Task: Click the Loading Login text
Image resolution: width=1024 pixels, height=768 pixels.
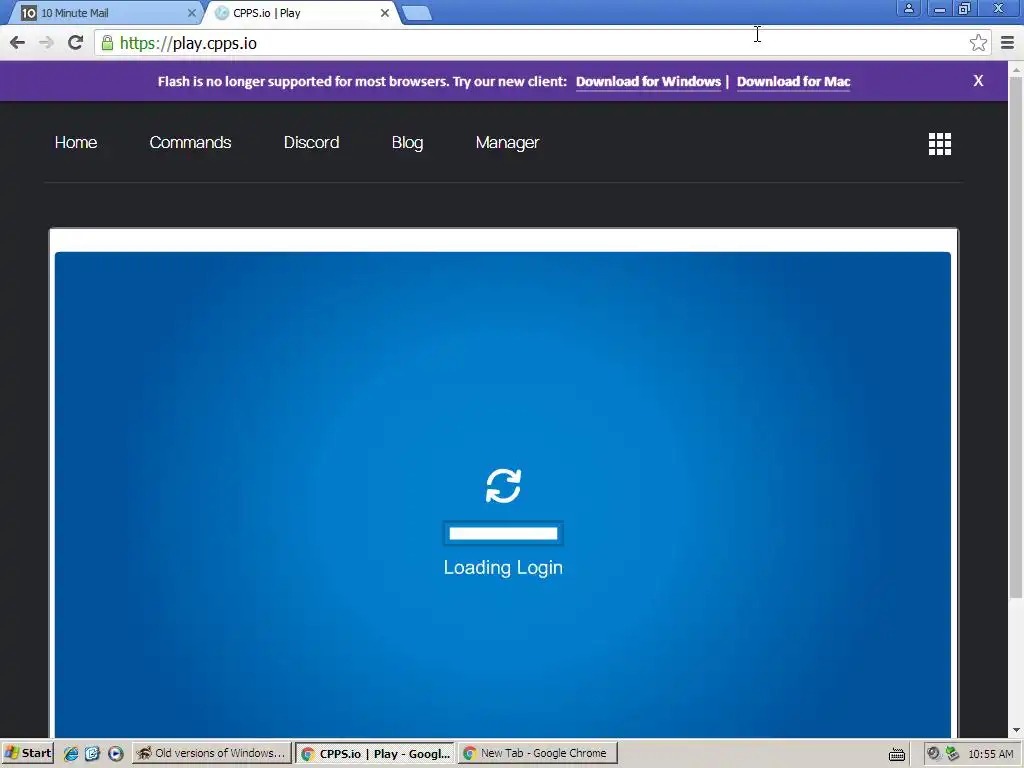Action: pos(504,568)
